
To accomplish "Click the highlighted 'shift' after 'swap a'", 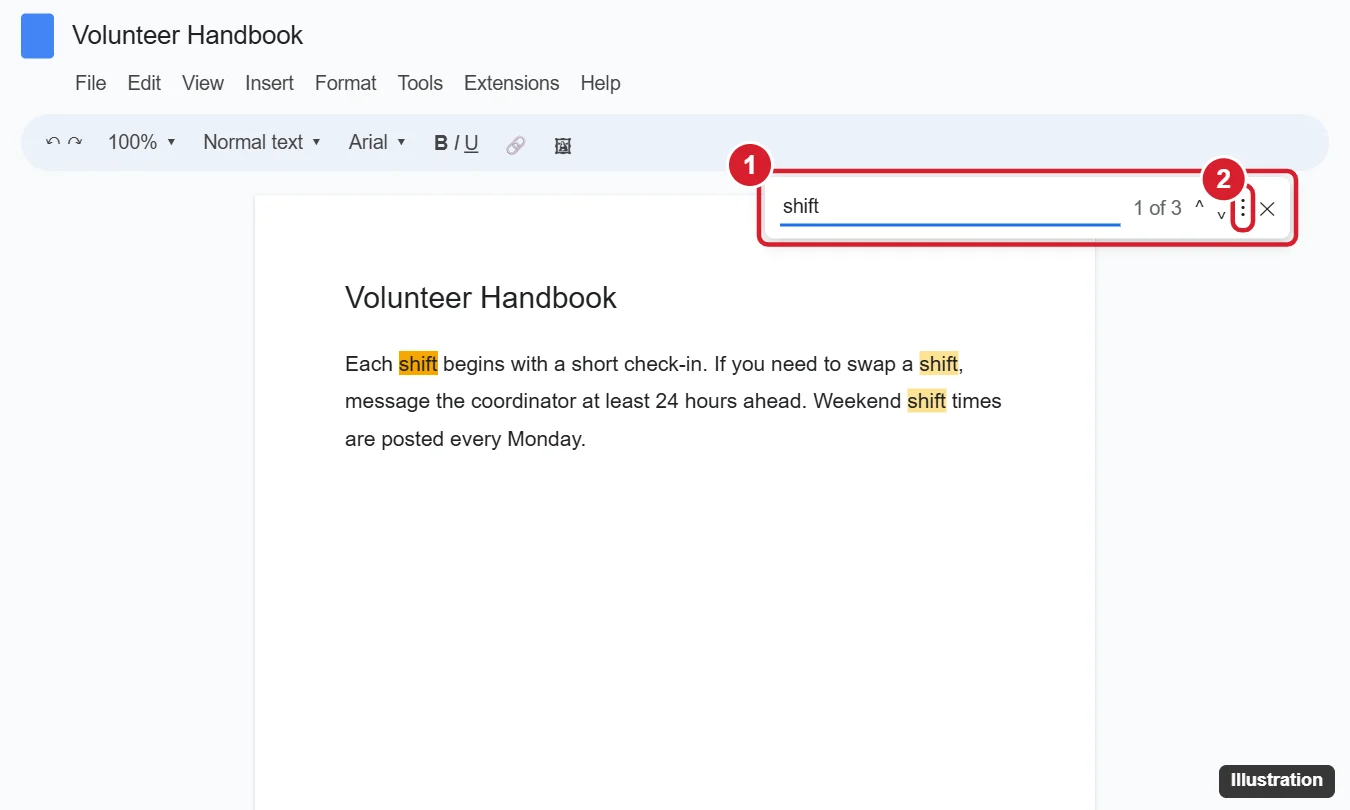I will point(938,363).
